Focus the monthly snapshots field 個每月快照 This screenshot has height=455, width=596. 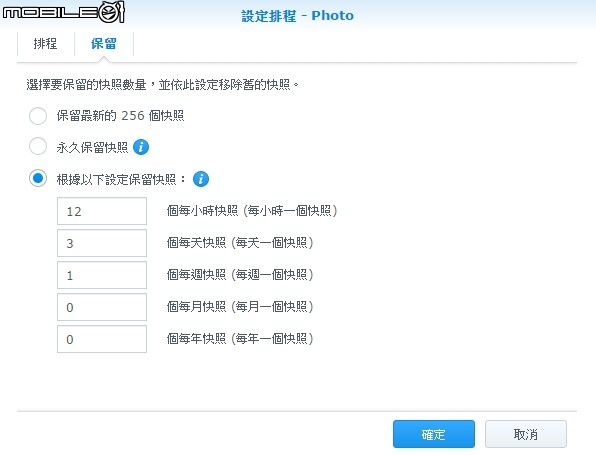[102, 307]
